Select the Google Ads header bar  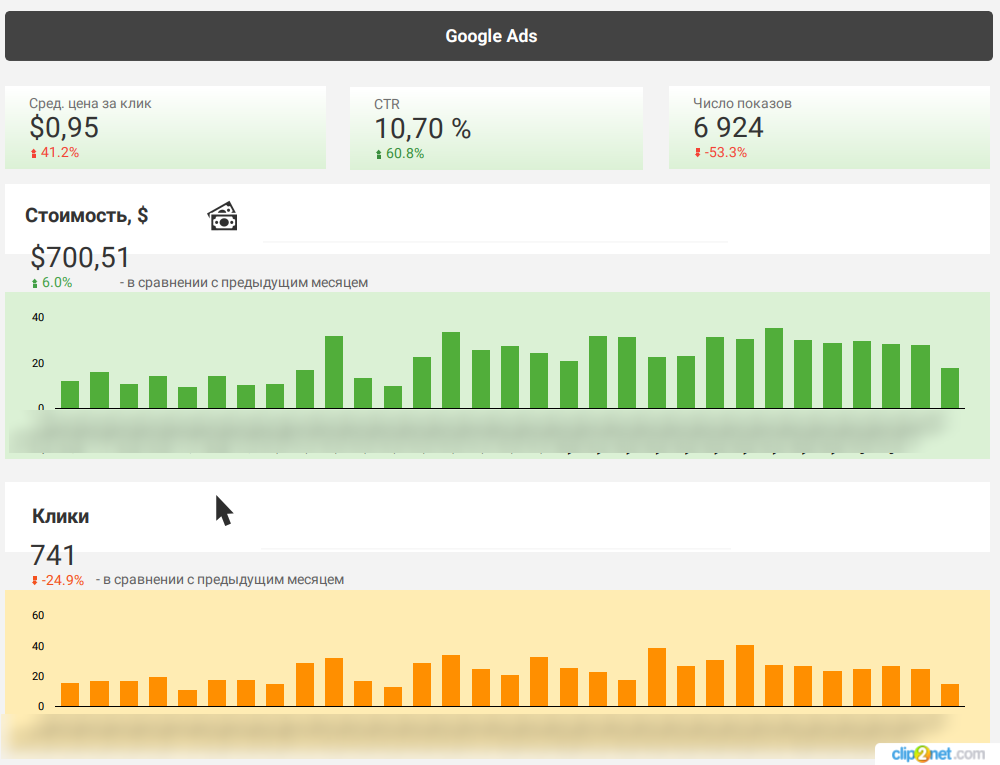tap(491, 36)
